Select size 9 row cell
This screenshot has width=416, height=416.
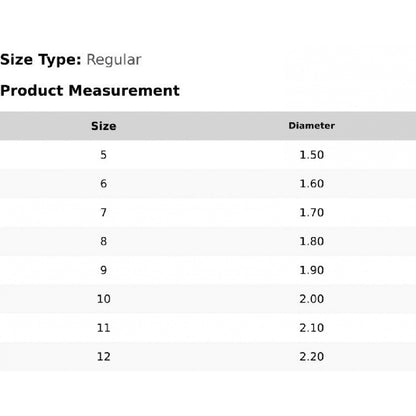point(104,270)
